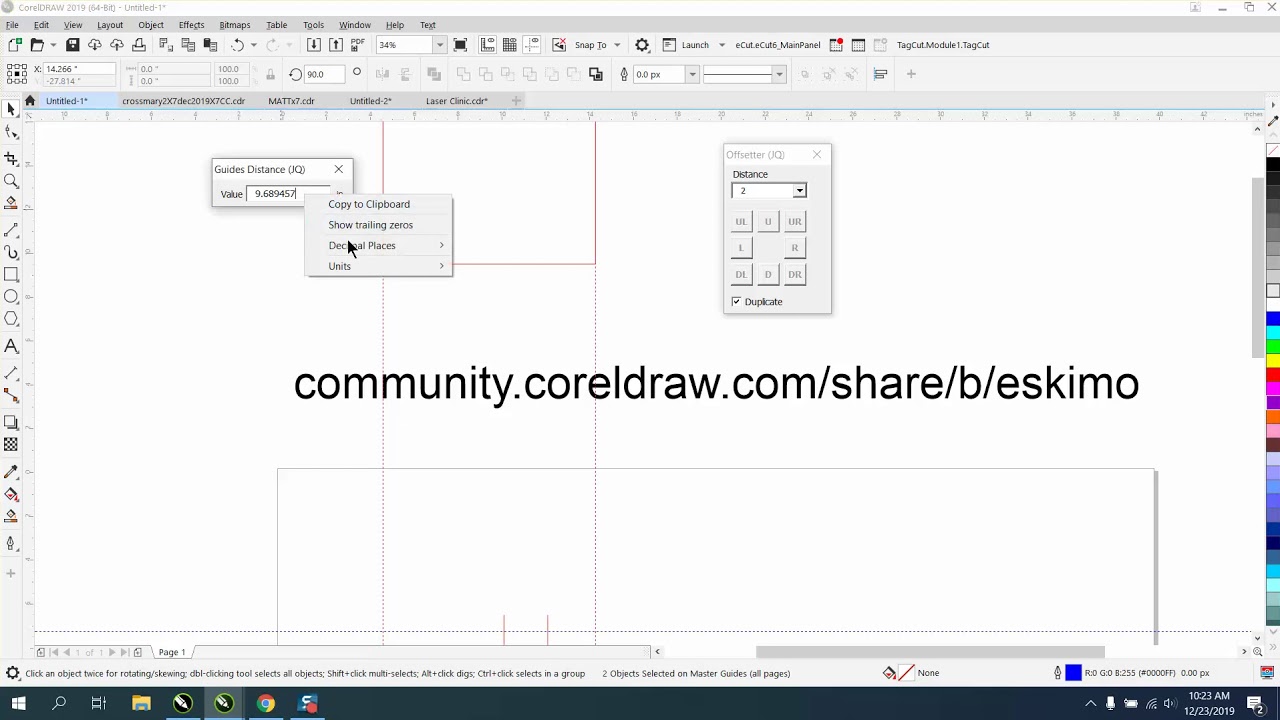
Task: Open the Bitmaps menu
Action: (235, 25)
